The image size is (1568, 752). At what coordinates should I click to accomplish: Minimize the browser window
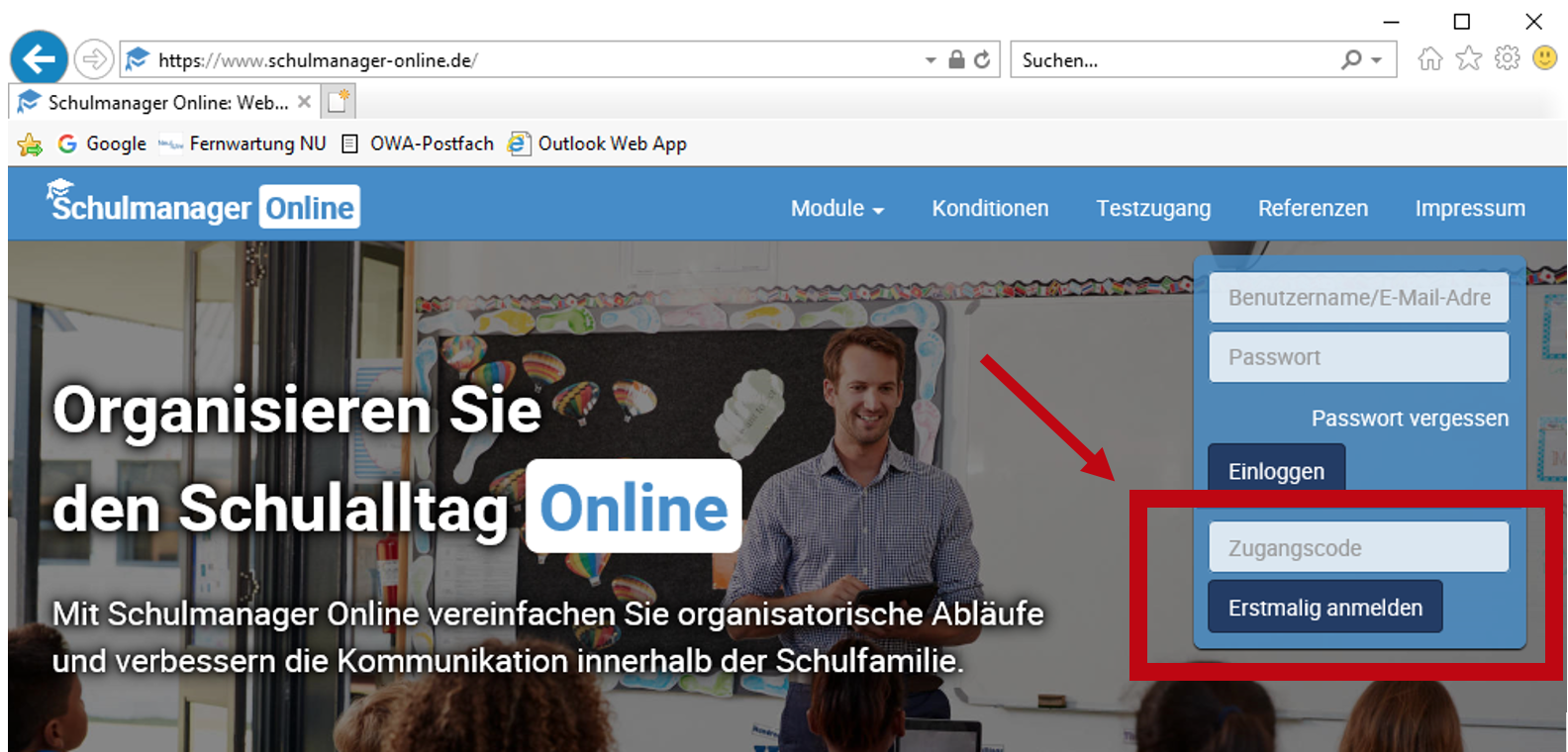(1391, 21)
